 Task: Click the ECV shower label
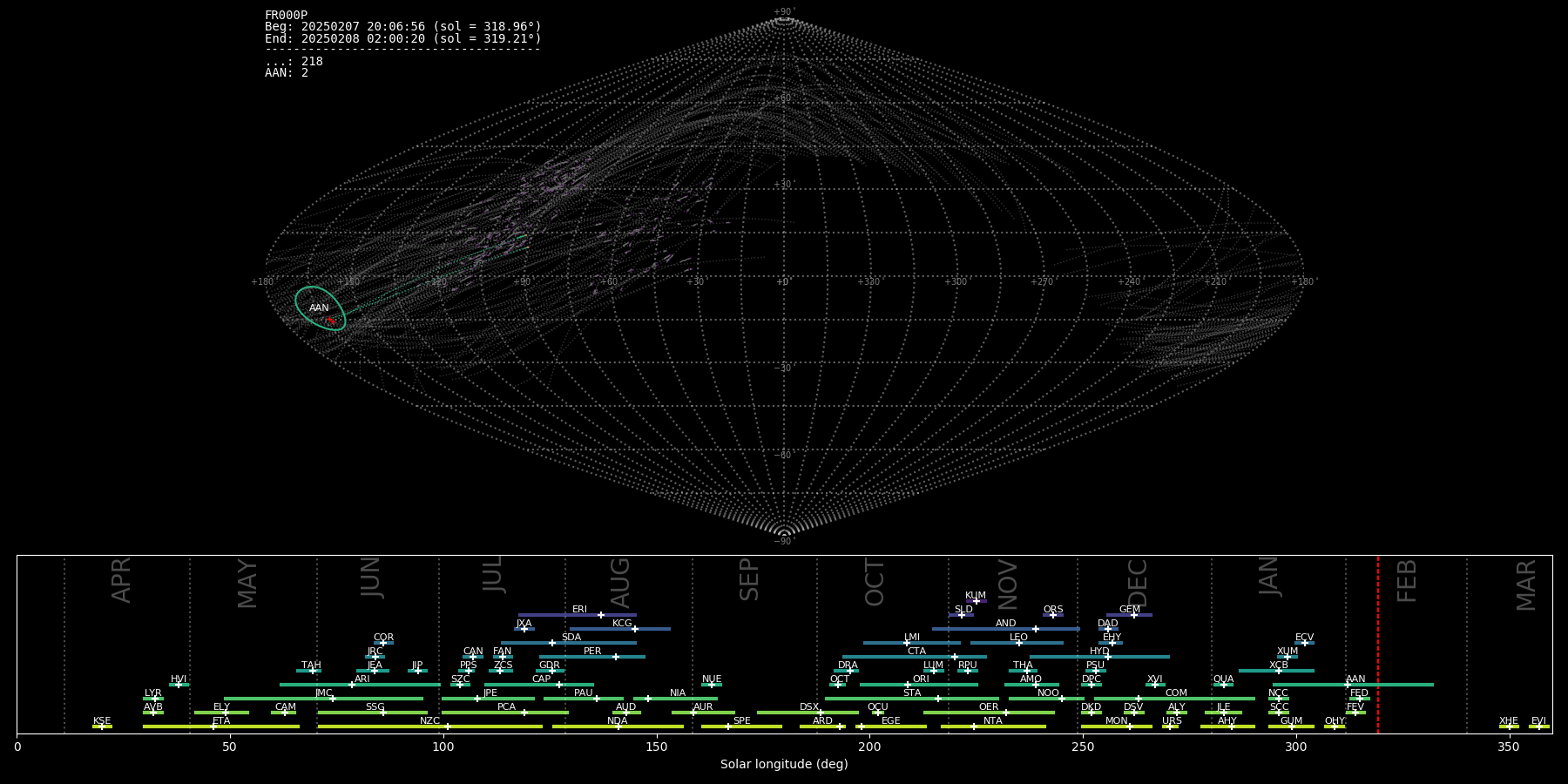[x=1304, y=637]
